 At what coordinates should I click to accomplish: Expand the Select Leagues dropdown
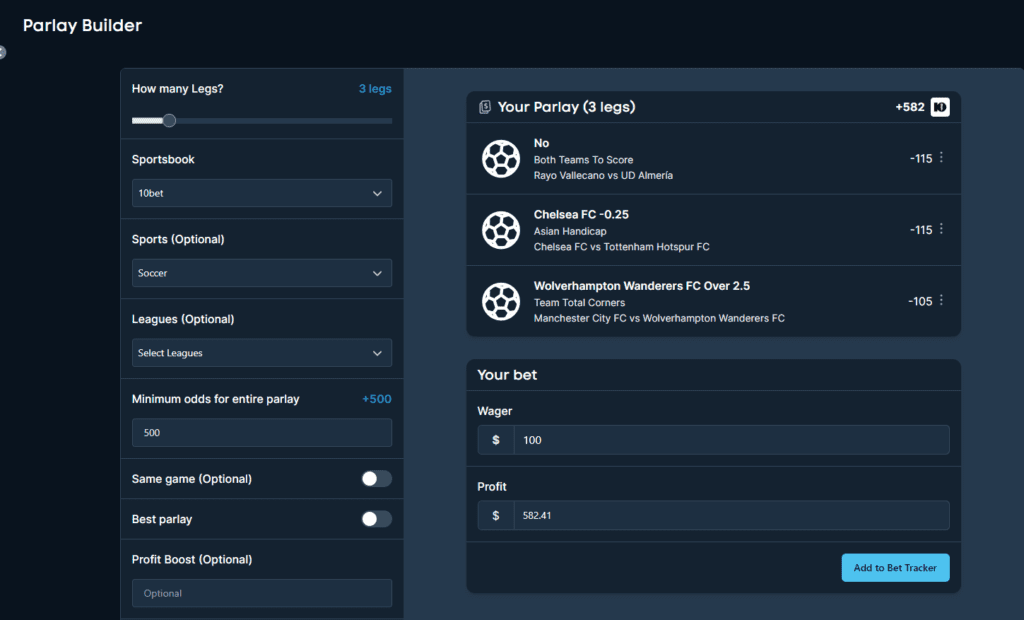[262, 353]
